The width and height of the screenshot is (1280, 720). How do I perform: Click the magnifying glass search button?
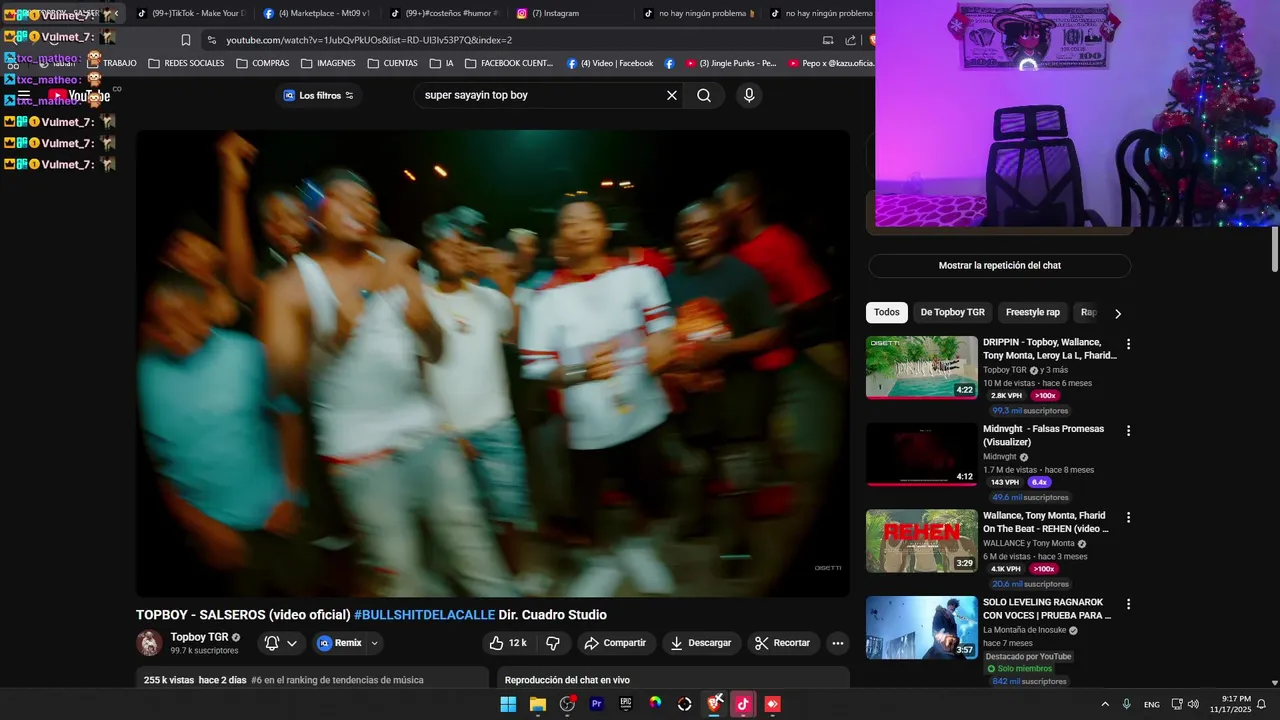click(x=704, y=96)
